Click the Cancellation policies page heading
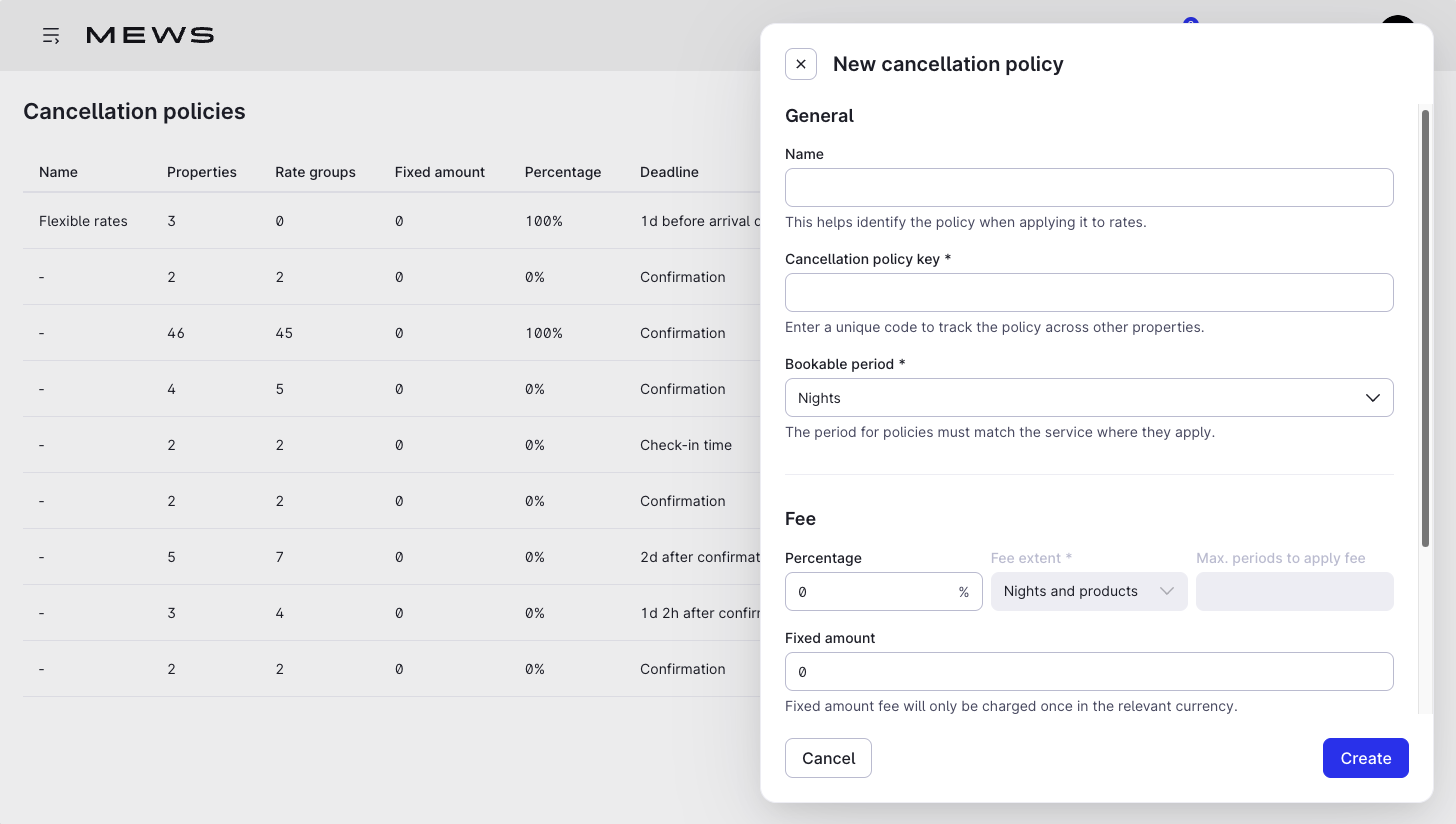The image size is (1456, 824). click(134, 111)
